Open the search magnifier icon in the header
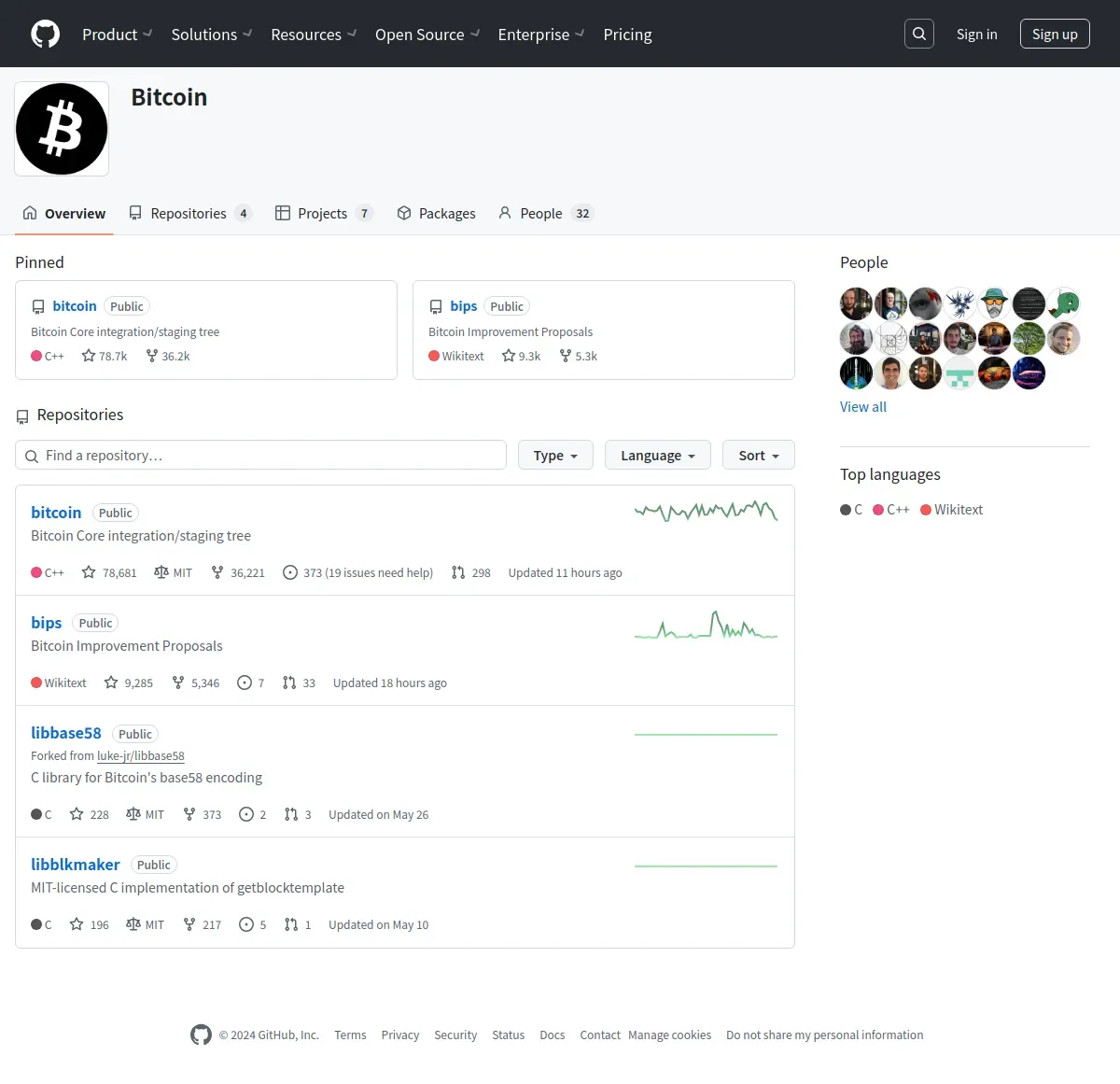 coord(919,34)
